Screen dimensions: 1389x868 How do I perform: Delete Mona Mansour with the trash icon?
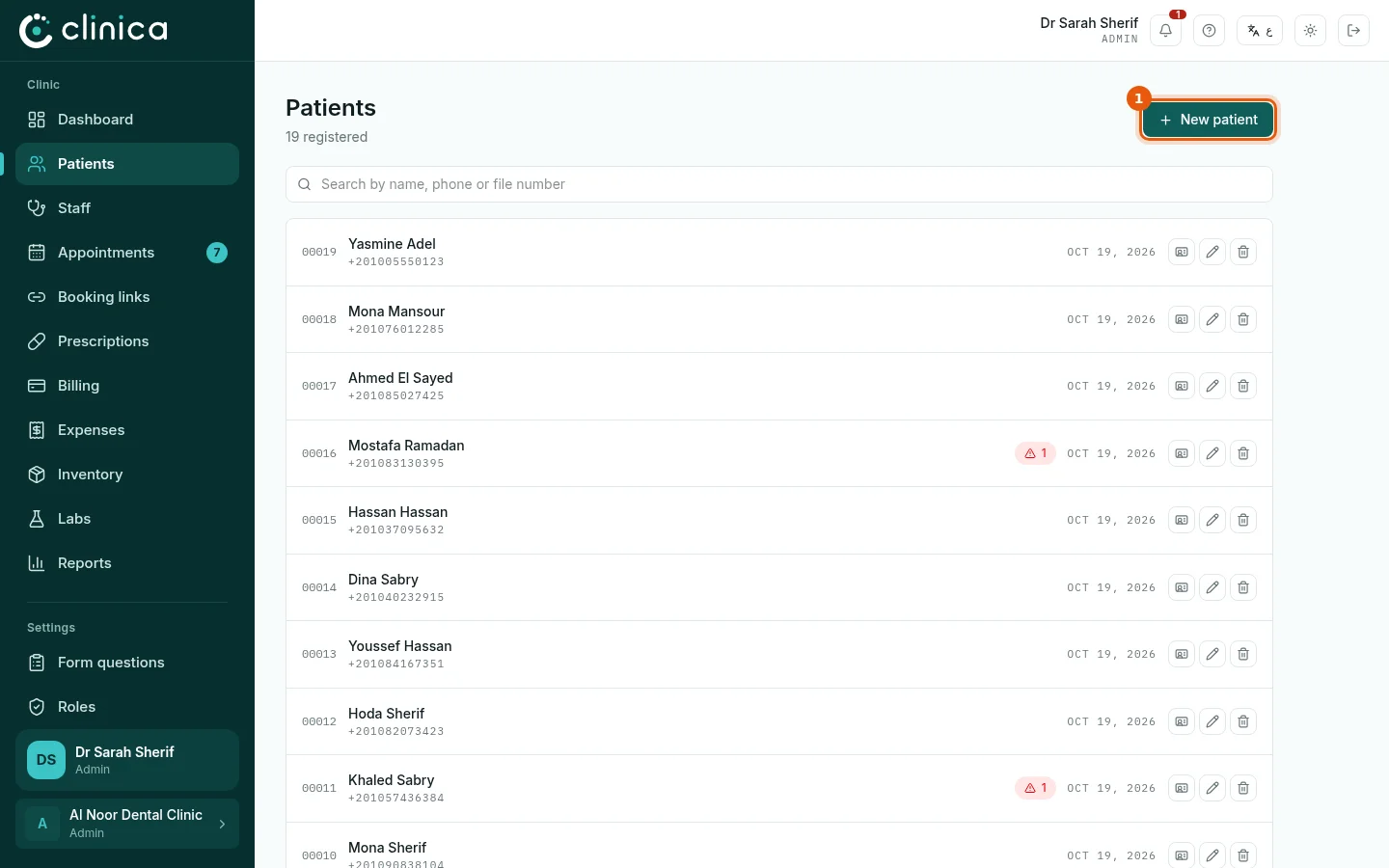[x=1243, y=319]
